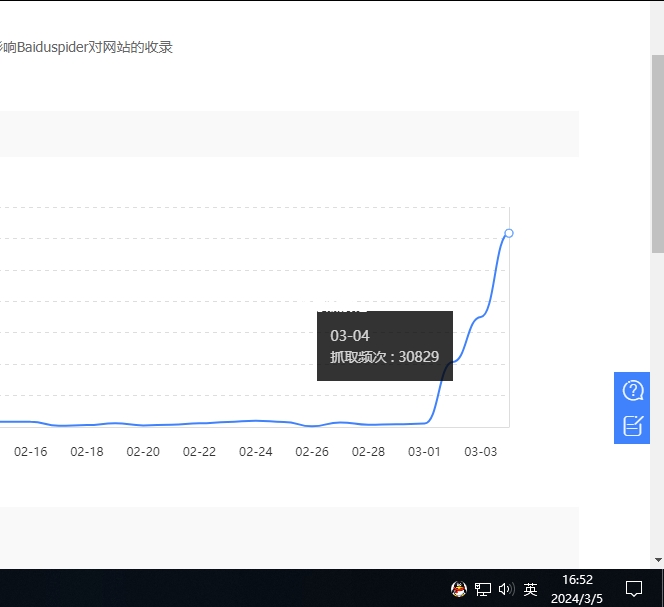664x607 pixels.
Task: Open the feedback edit-note floating button
Action: pyautogui.click(x=632, y=426)
